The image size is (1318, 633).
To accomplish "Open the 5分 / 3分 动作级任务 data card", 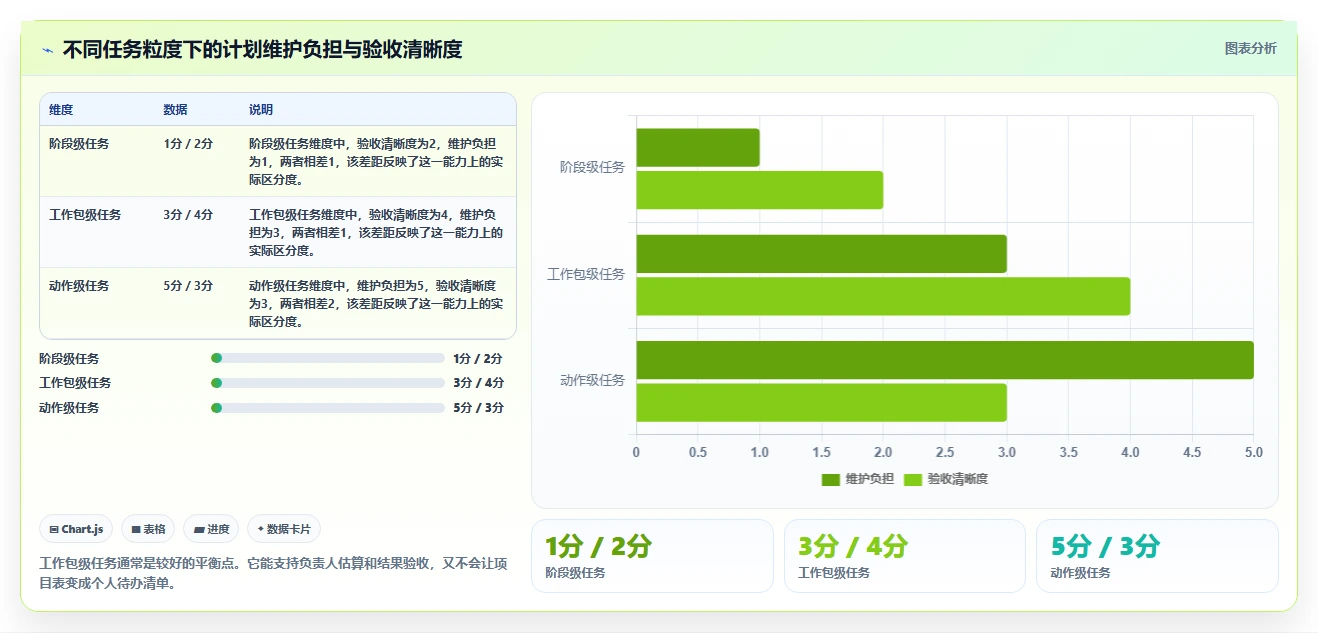I will 1157,556.
